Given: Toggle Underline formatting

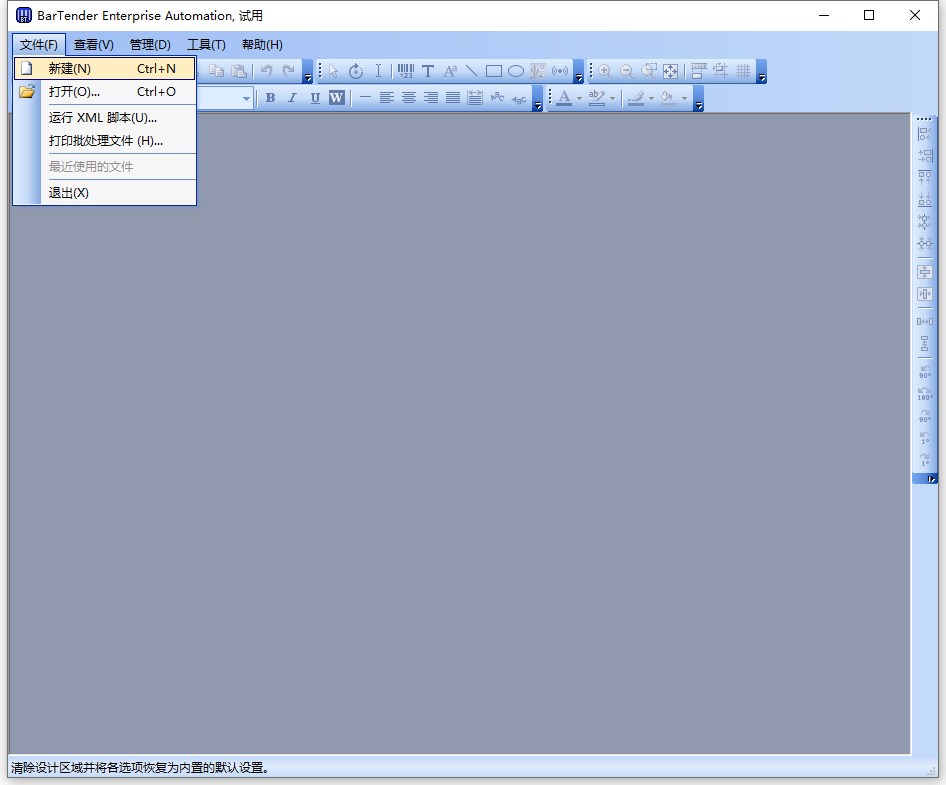Looking at the screenshot, I should tap(315, 98).
